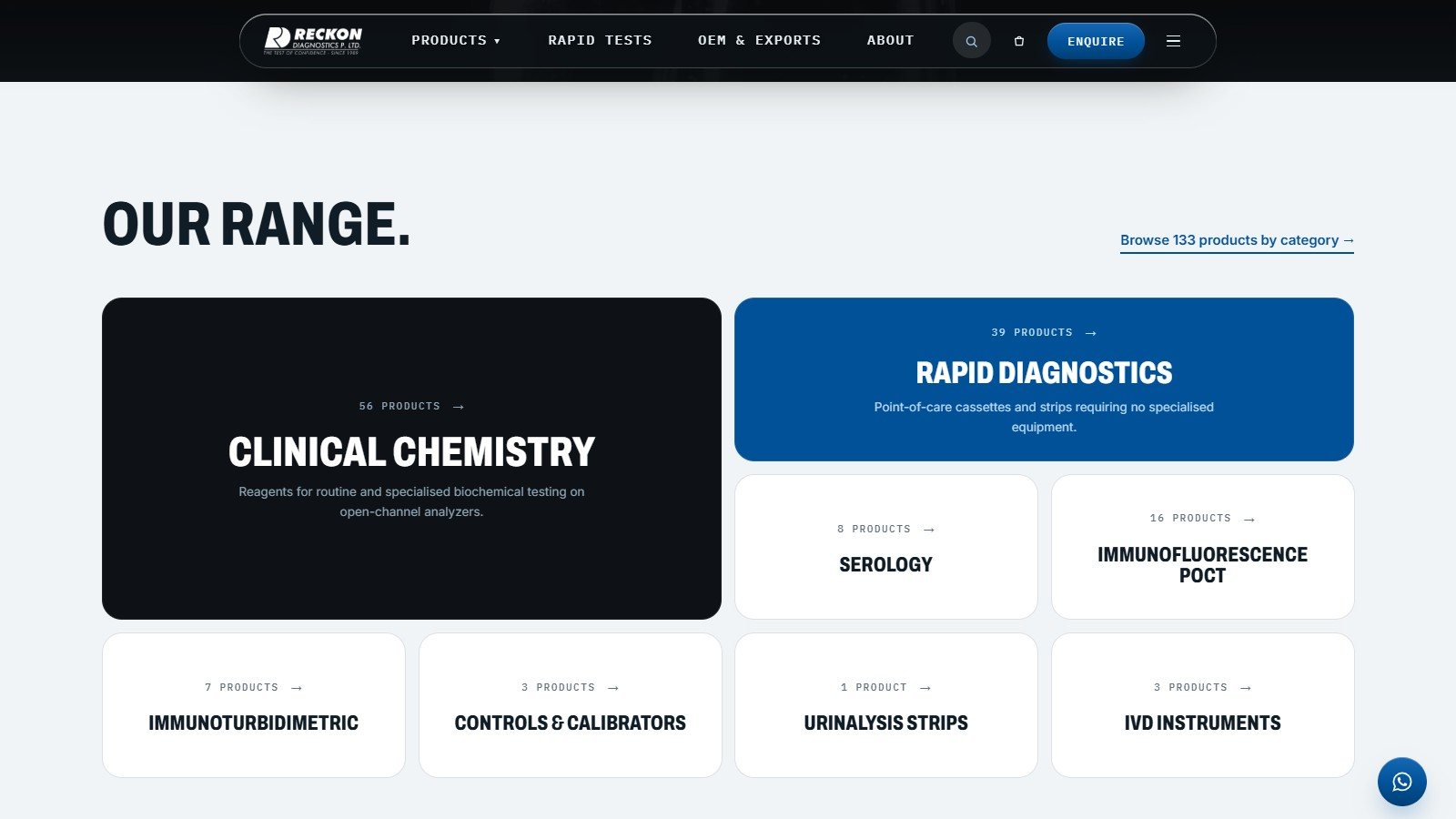
Task: Click the Reckon Diagnostics logo
Action: 313,41
